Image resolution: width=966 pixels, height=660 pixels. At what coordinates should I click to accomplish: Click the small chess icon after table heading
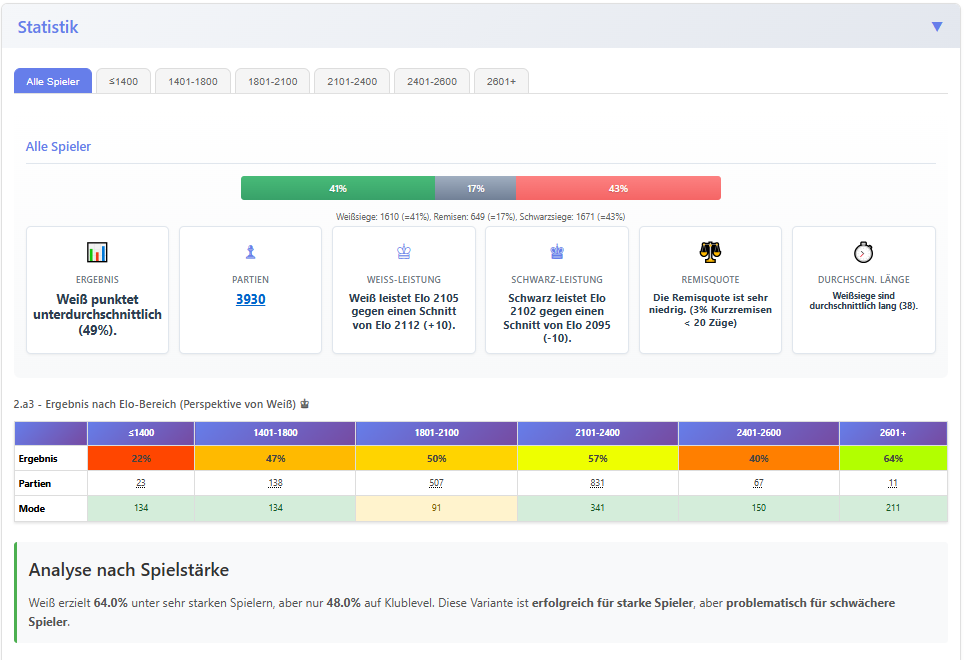[x=305, y=405]
